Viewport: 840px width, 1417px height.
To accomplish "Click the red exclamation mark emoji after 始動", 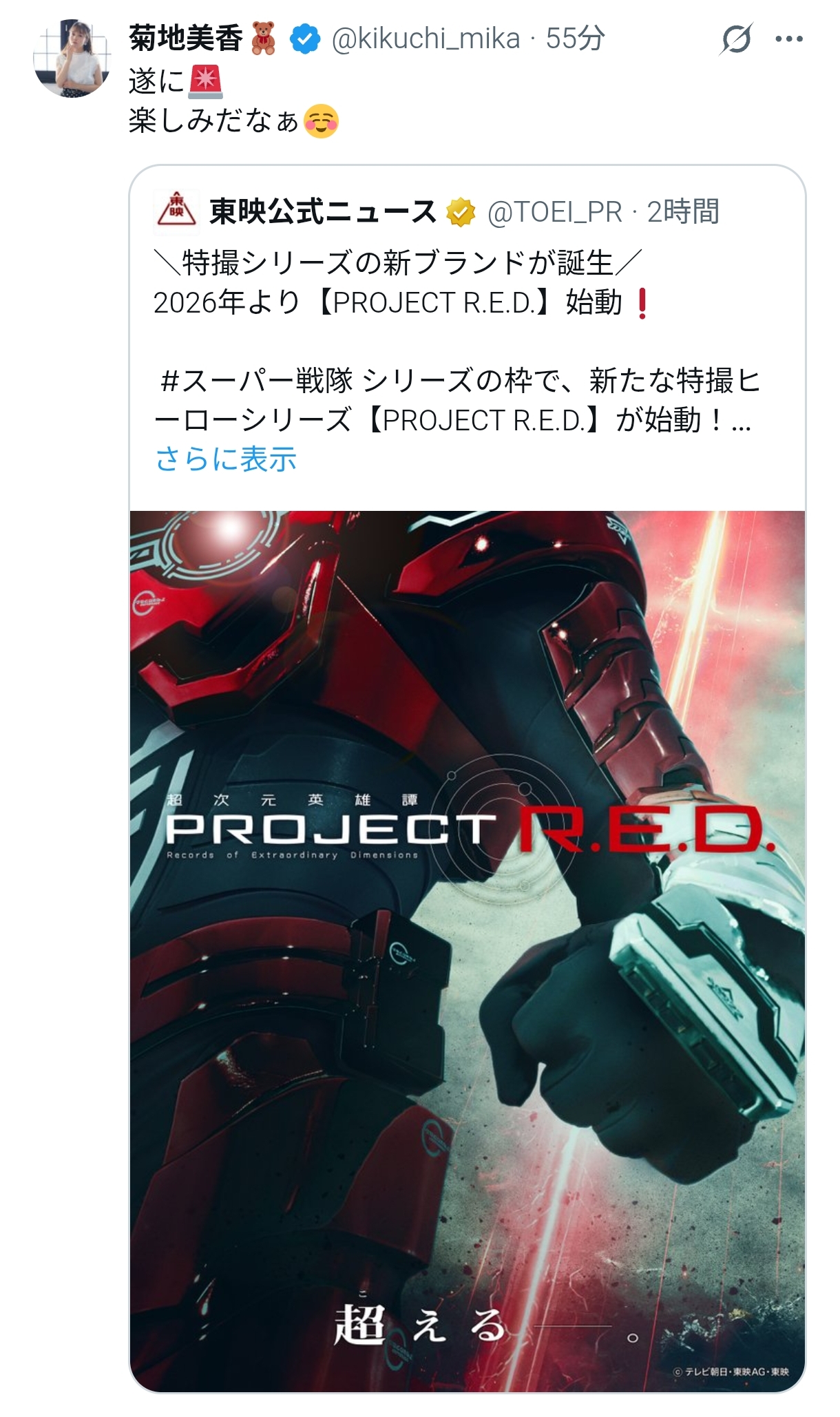I will click(x=642, y=303).
